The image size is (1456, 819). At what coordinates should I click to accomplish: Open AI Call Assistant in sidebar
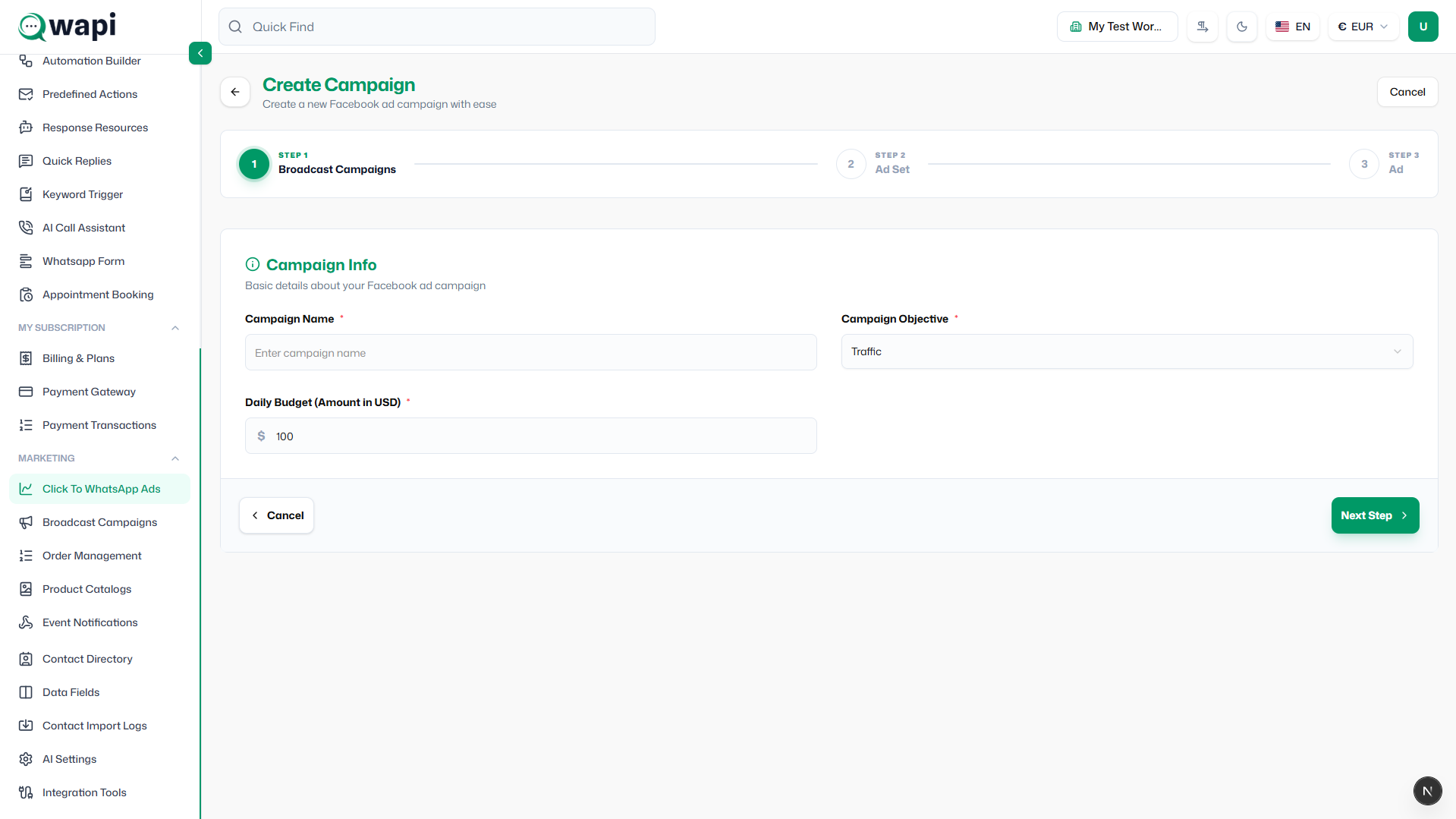click(99, 228)
